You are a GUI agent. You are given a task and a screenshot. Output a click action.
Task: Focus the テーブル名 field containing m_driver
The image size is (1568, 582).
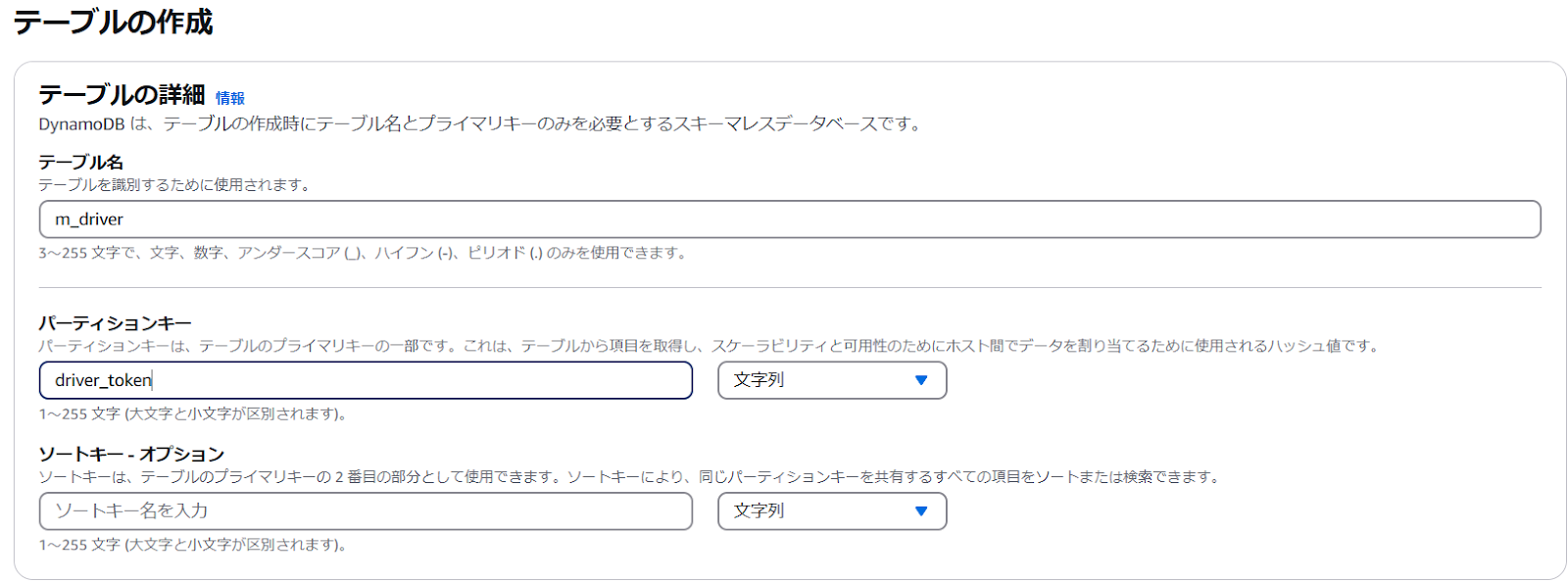pyautogui.click(x=789, y=219)
